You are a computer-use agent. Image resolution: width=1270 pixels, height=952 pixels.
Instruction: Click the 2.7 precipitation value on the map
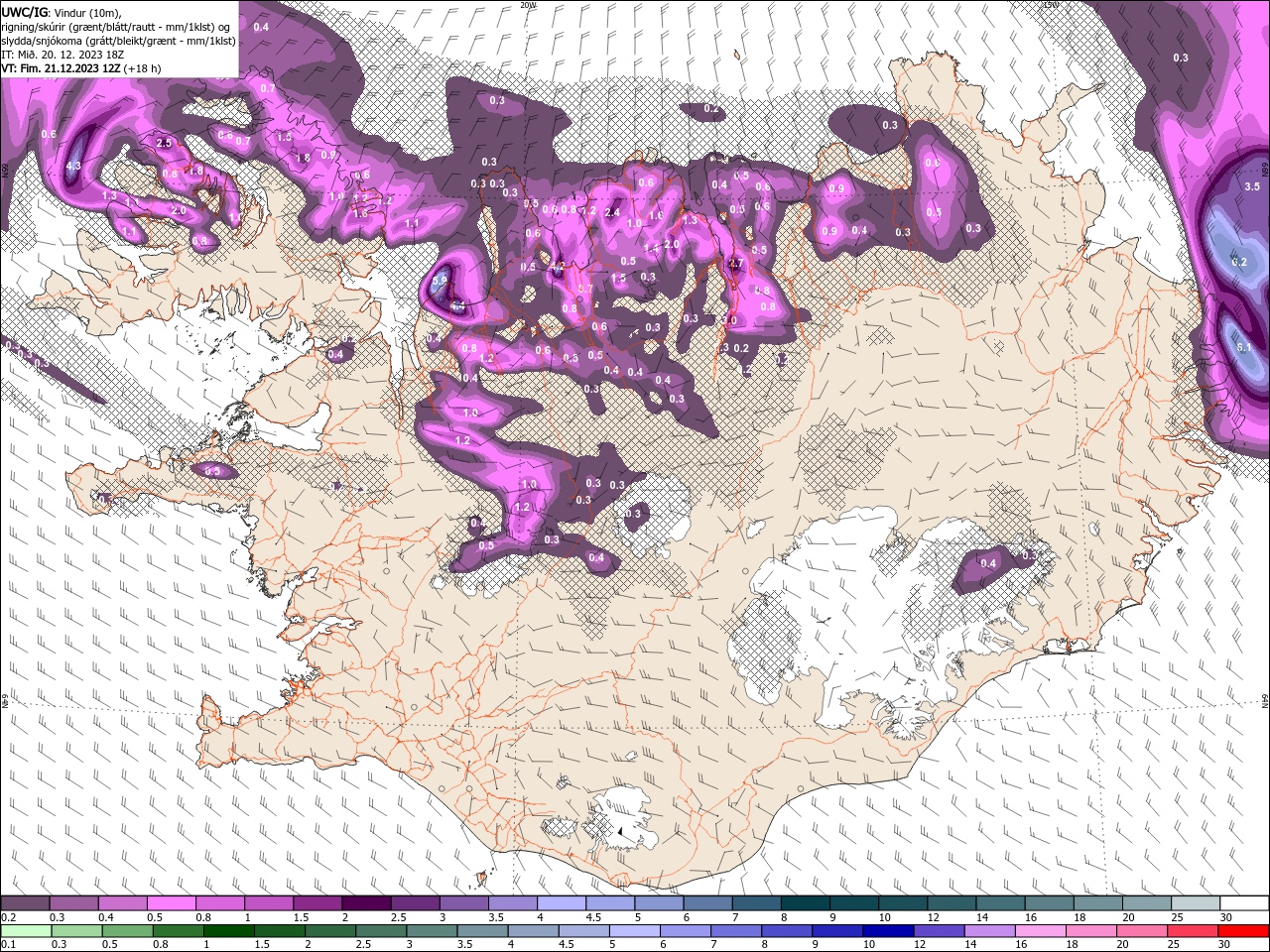pos(735,264)
